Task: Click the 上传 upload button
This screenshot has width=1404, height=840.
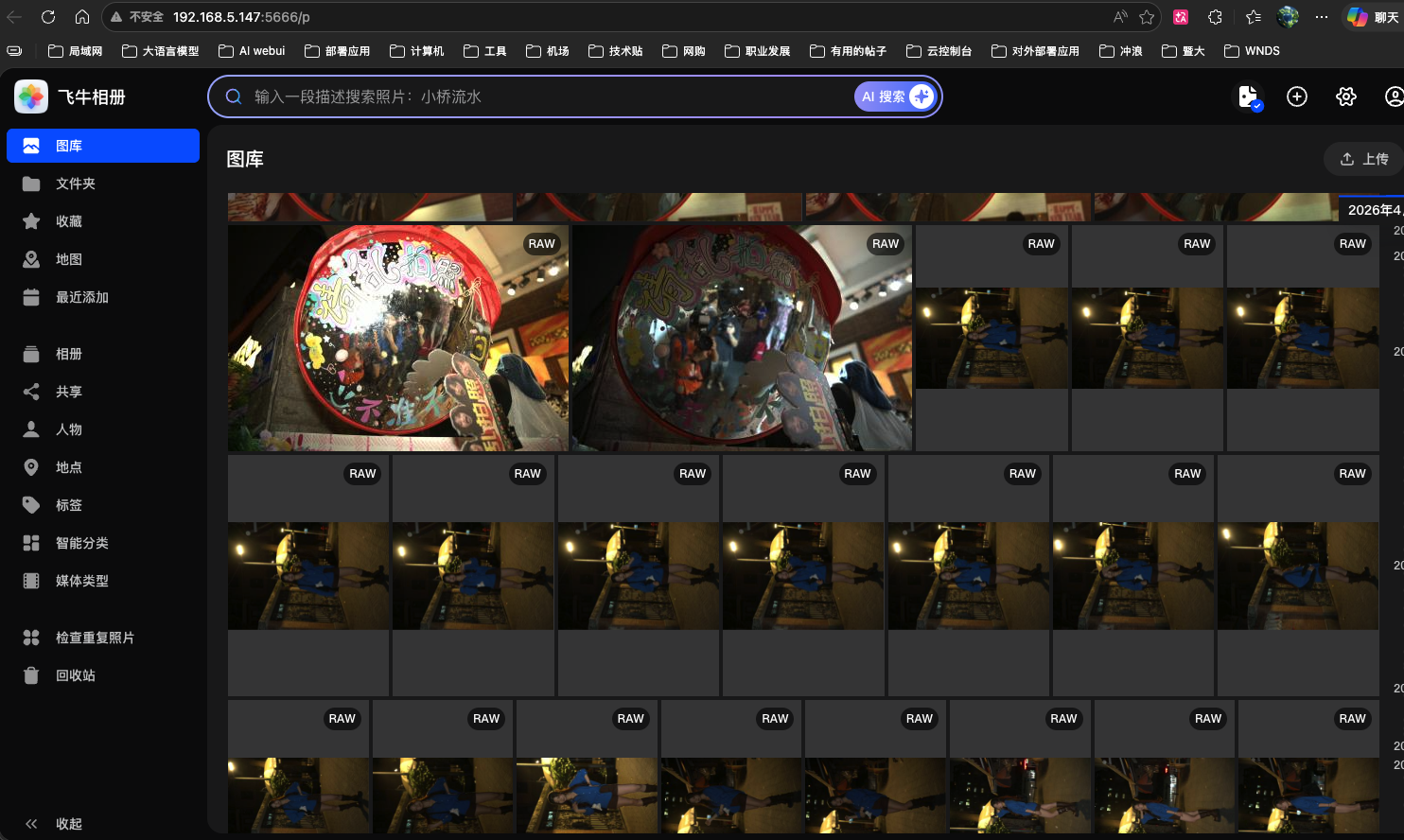Action: [x=1364, y=159]
